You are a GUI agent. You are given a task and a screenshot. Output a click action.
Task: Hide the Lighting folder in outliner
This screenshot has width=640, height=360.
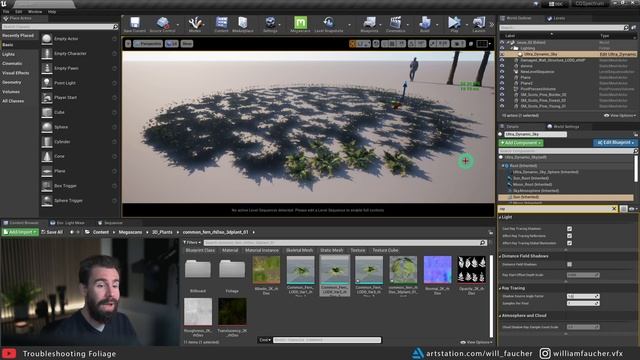(x=502, y=48)
